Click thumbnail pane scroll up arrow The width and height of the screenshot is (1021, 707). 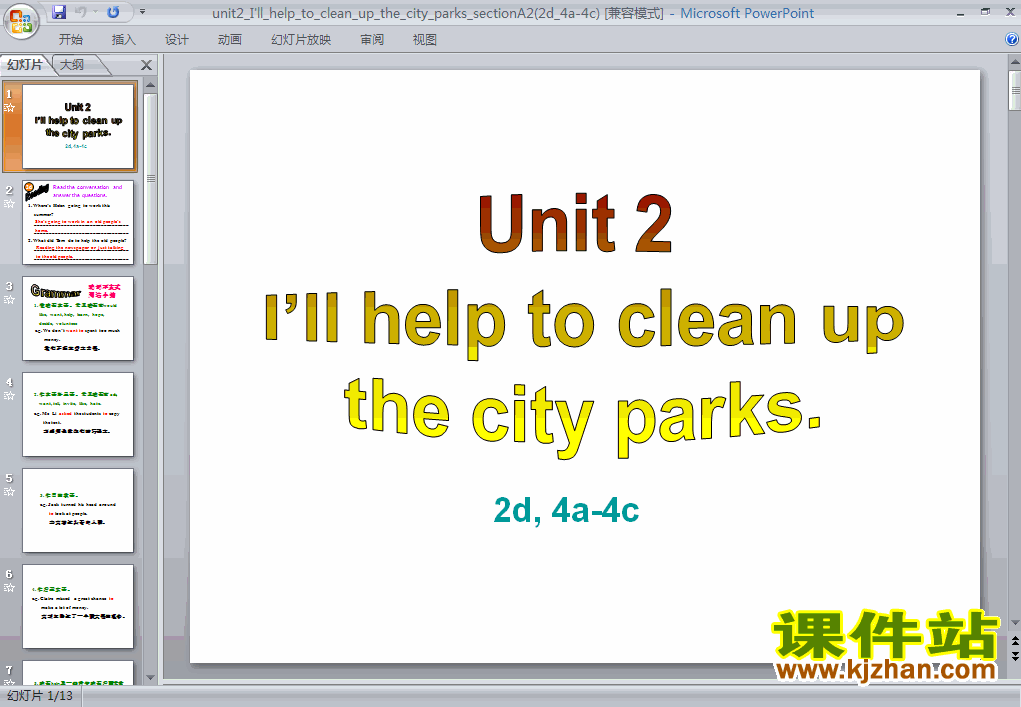click(150, 85)
